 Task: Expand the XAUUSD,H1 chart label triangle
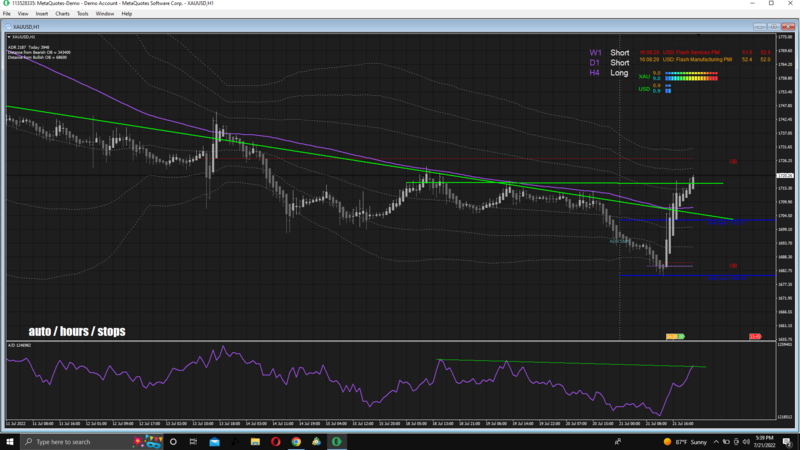[9, 37]
